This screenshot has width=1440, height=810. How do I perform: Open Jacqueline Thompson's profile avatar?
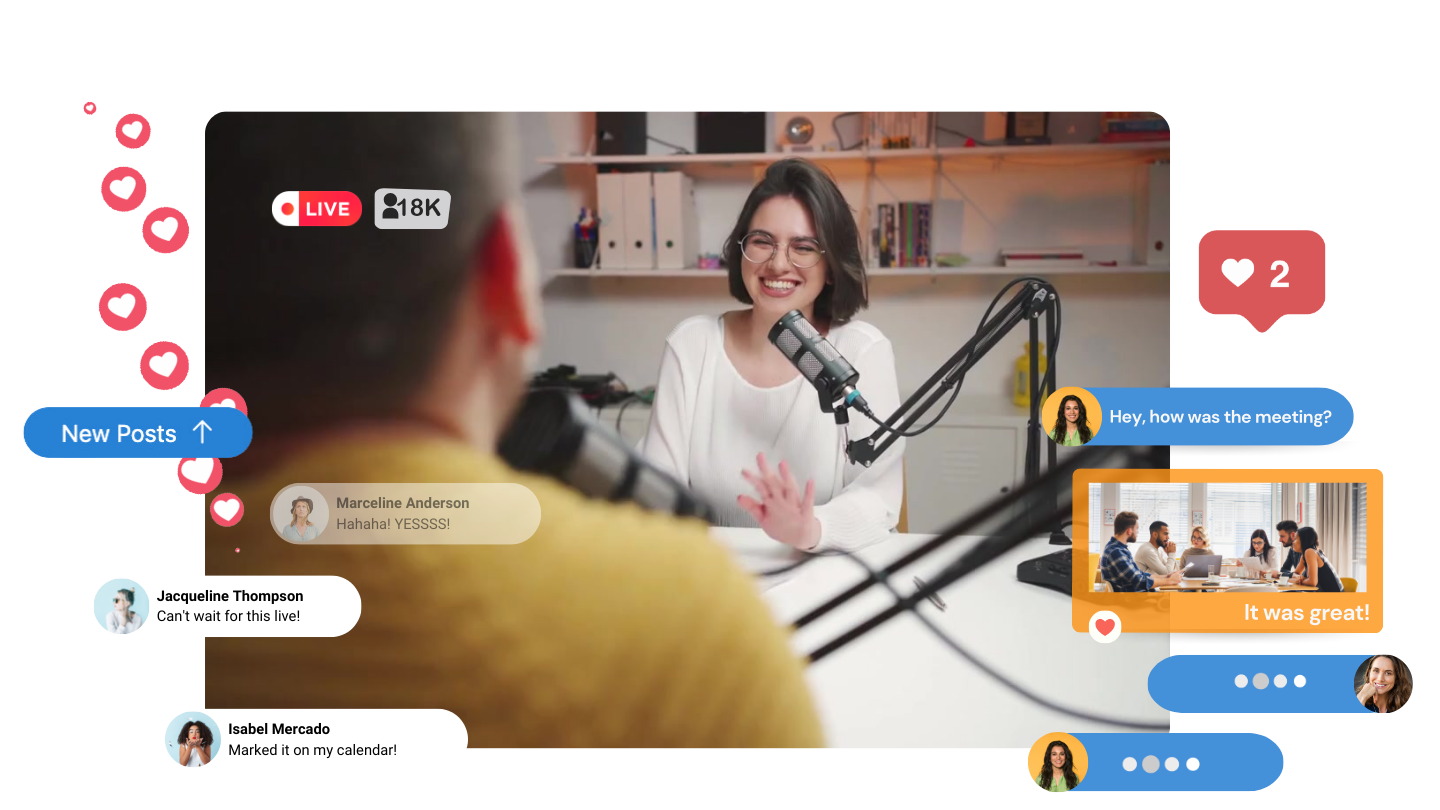pyautogui.click(x=120, y=606)
